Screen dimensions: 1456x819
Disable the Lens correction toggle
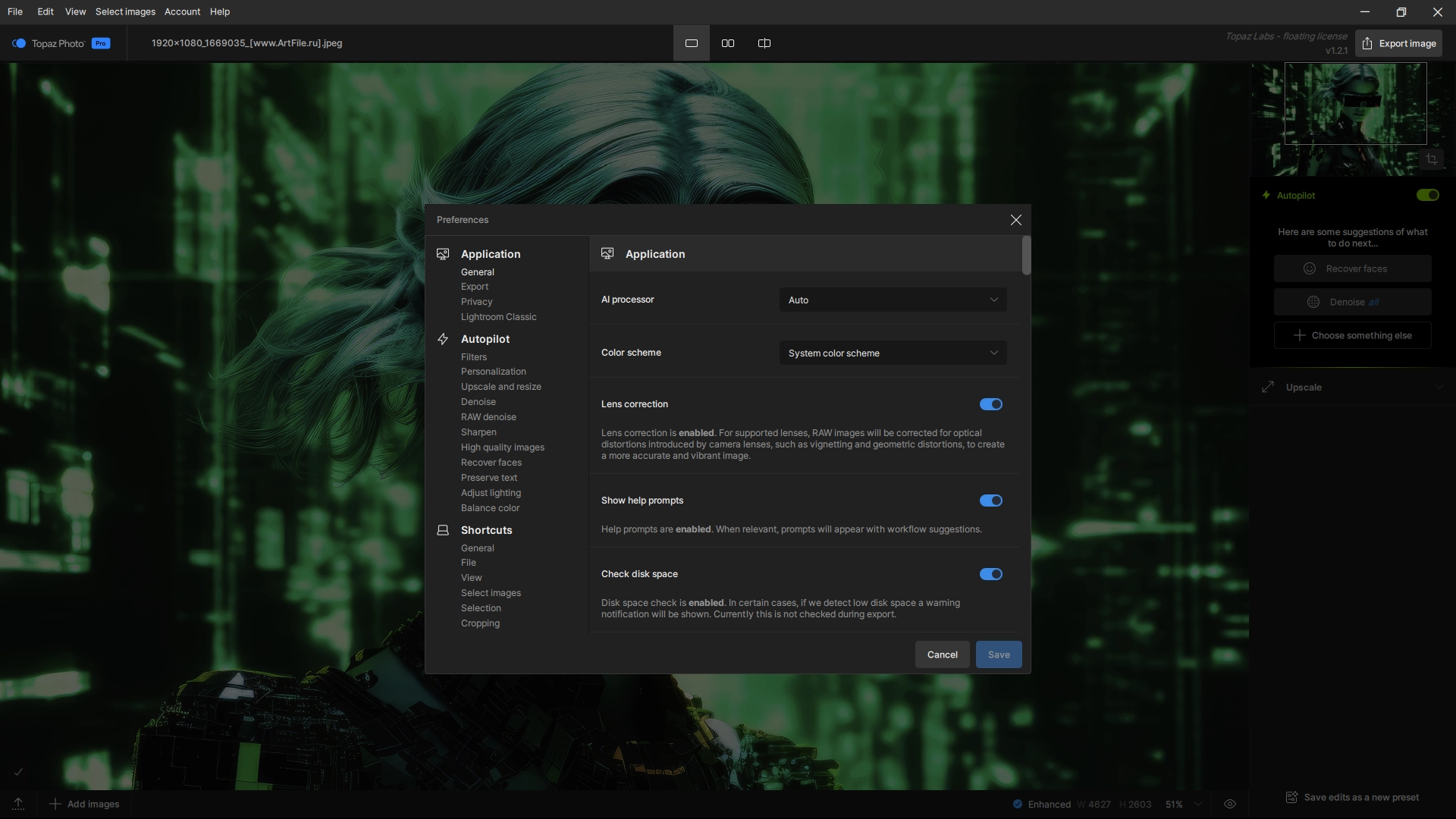pyautogui.click(x=990, y=404)
